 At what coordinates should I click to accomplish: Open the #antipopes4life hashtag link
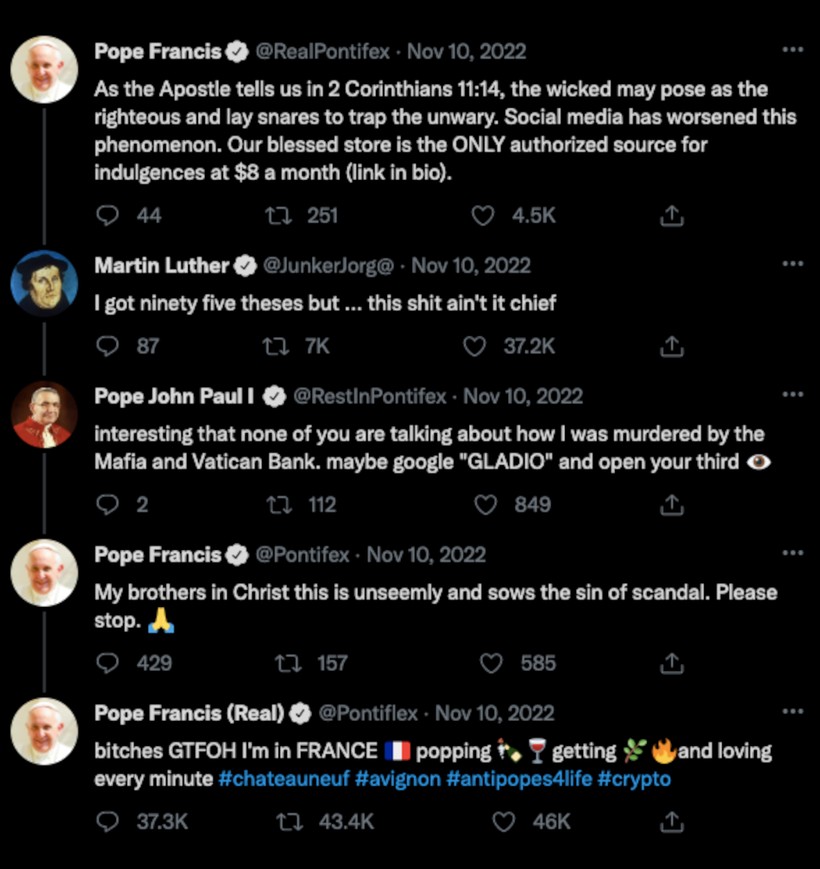click(519, 779)
